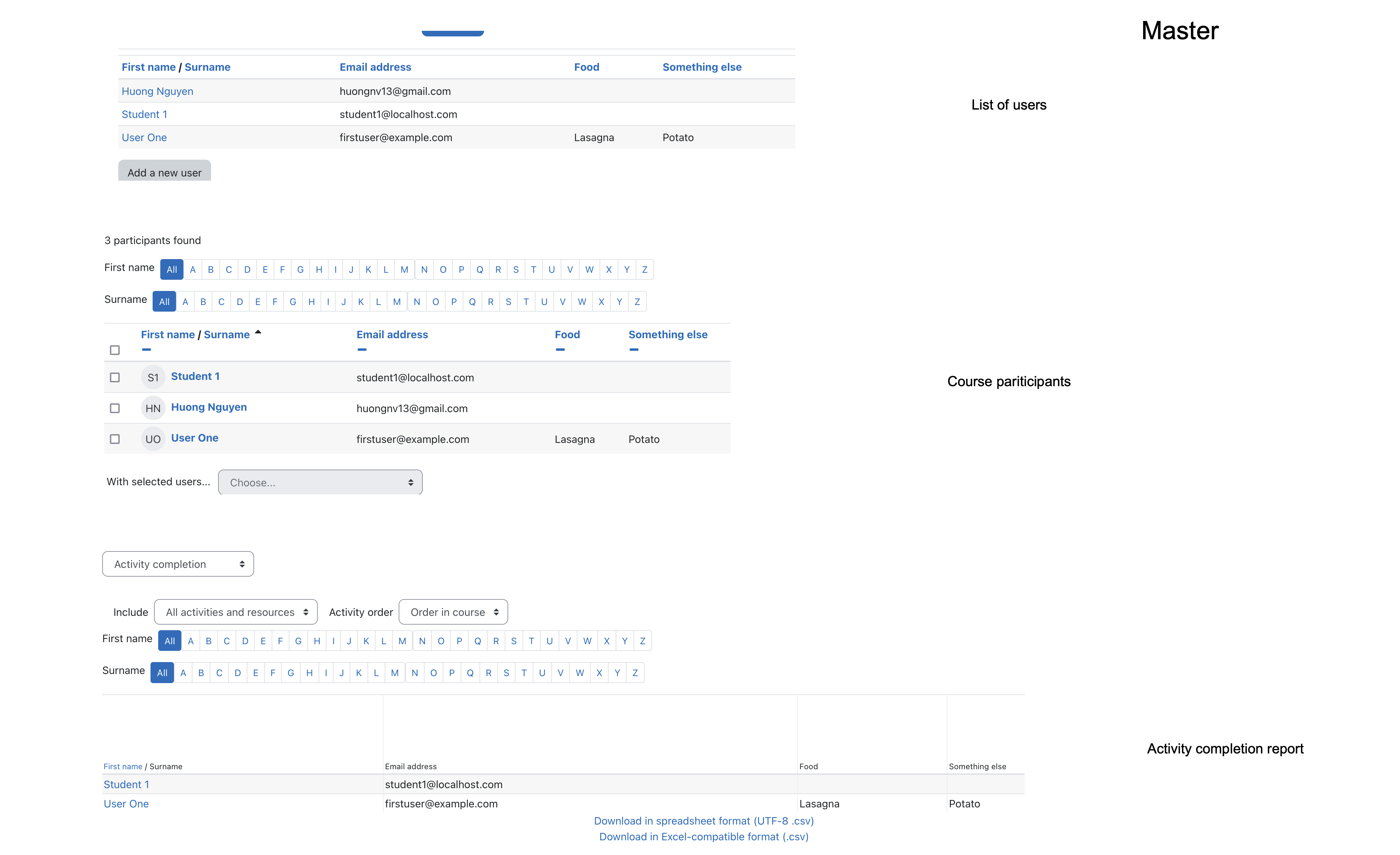Open User One in the completion report
1400x855 pixels.
coord(126,804)
